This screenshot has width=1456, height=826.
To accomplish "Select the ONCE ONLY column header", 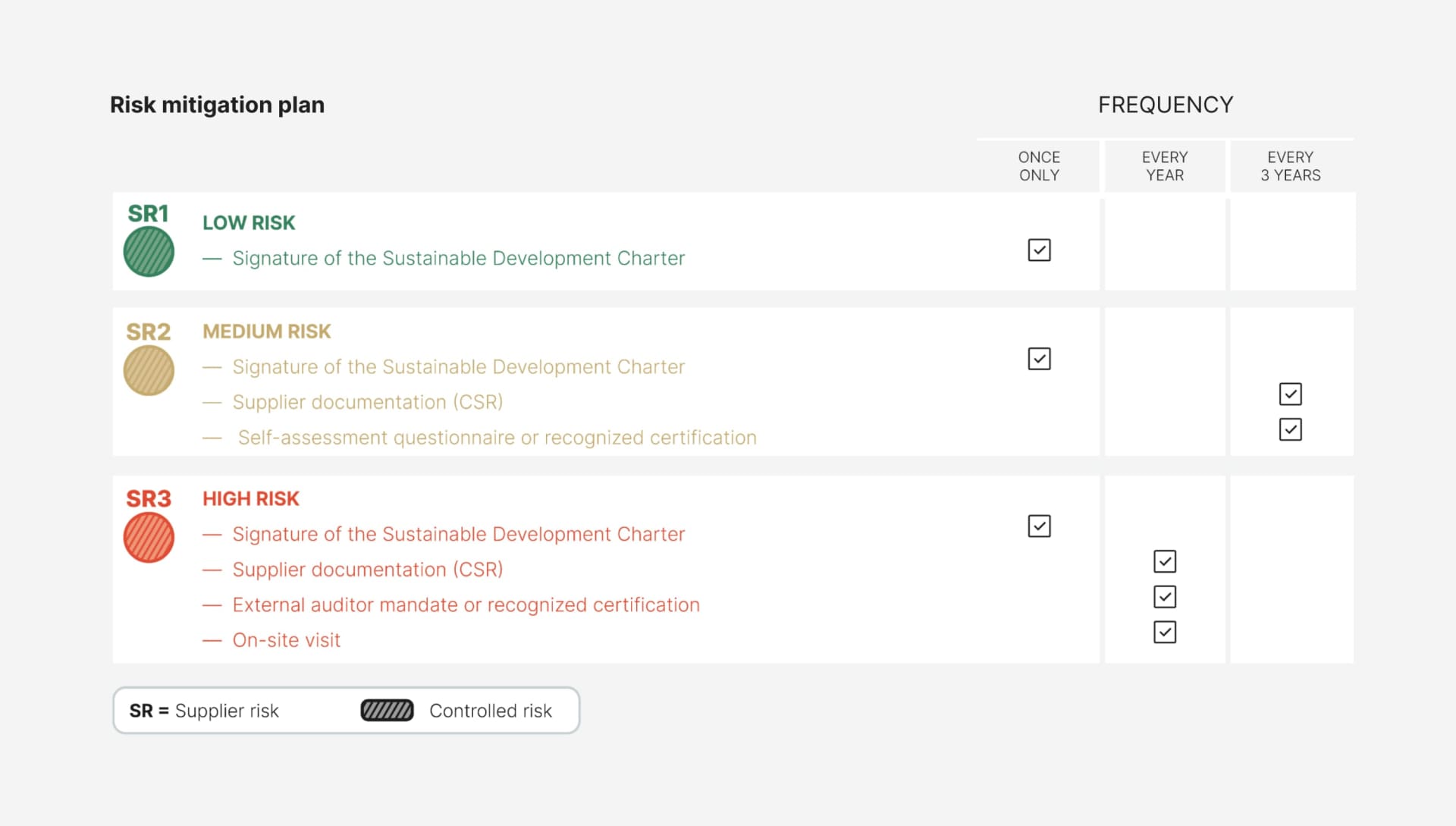I will tap(1038, 166).
